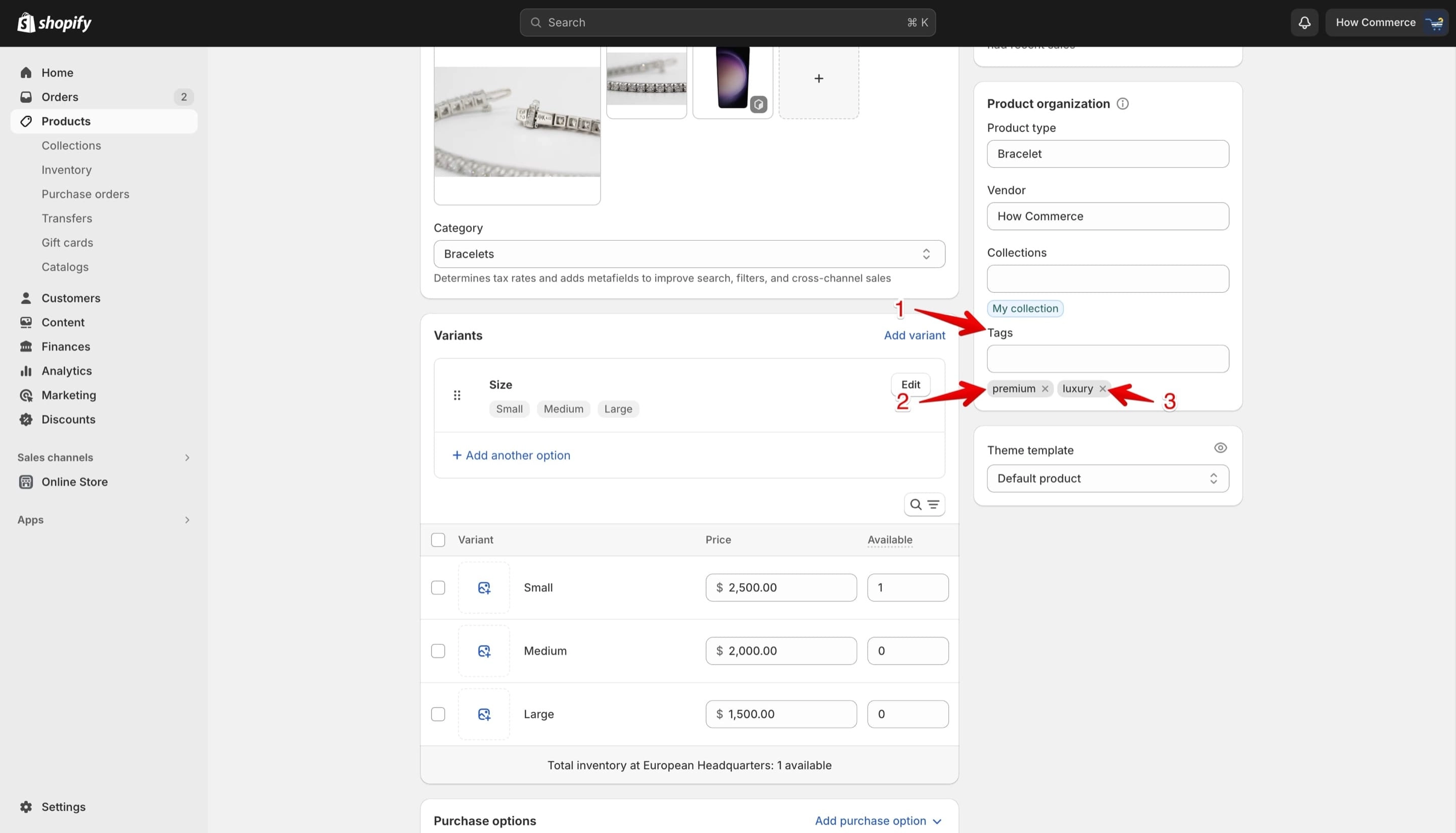Click the Online Store icon
This screenshot has width=1456, height=833.
pyautogui.click(x=26, y=481)
